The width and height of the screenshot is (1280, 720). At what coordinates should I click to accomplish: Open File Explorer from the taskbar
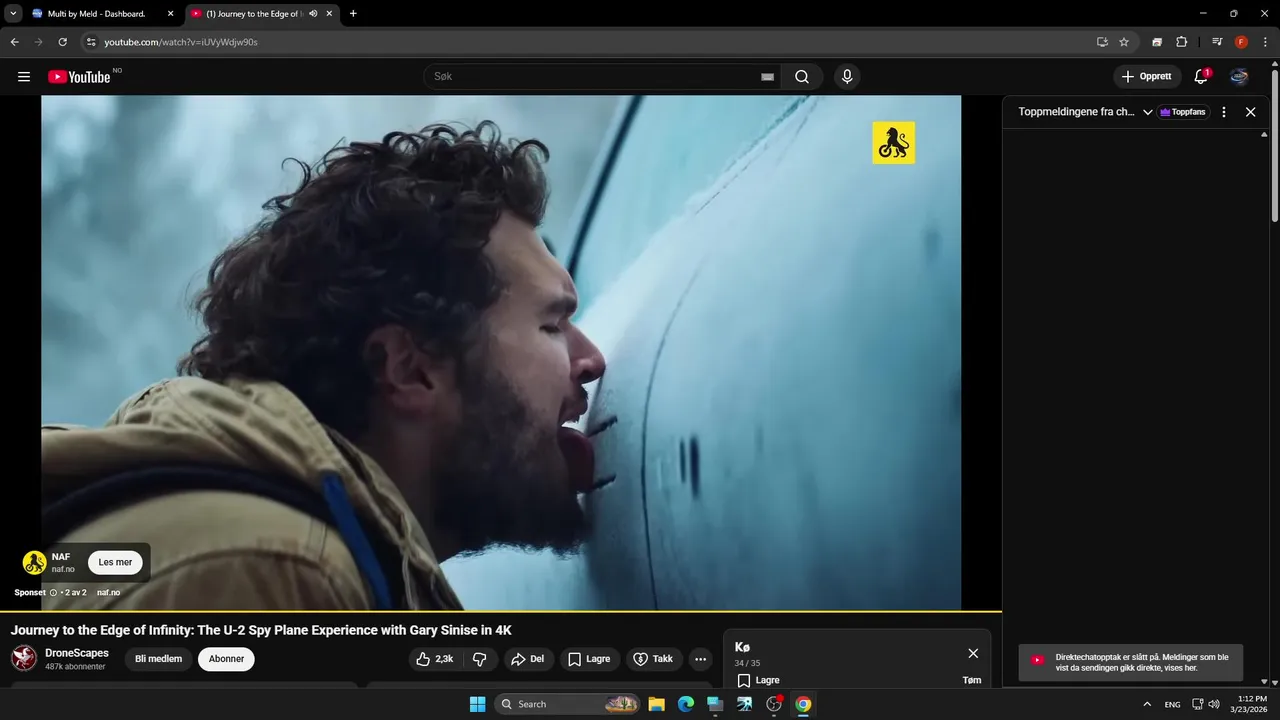656,704
